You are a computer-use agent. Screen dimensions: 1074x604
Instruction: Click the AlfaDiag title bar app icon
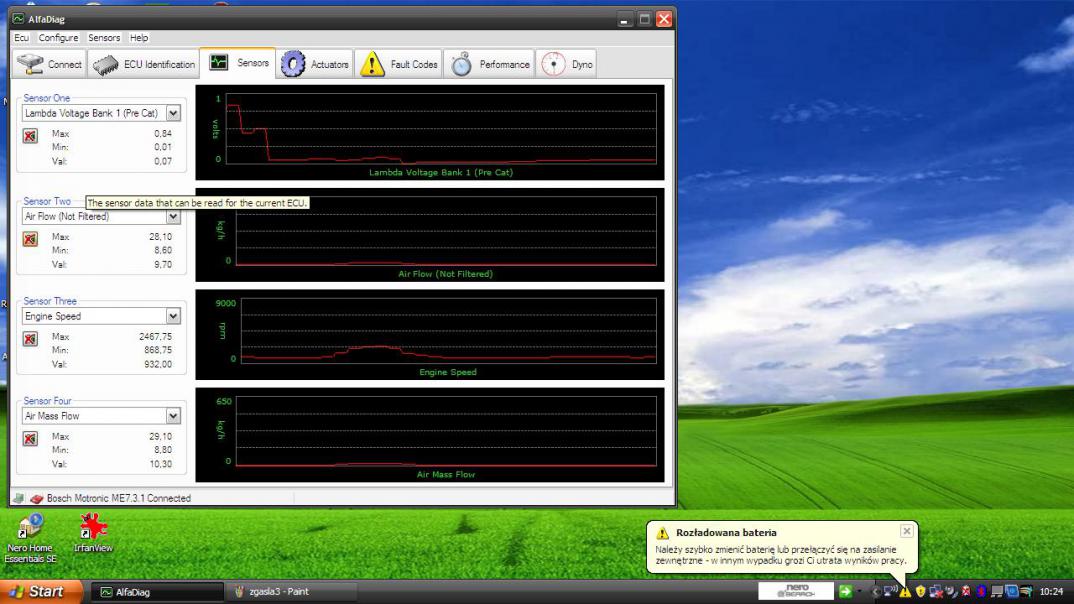[x=18, y=18]
